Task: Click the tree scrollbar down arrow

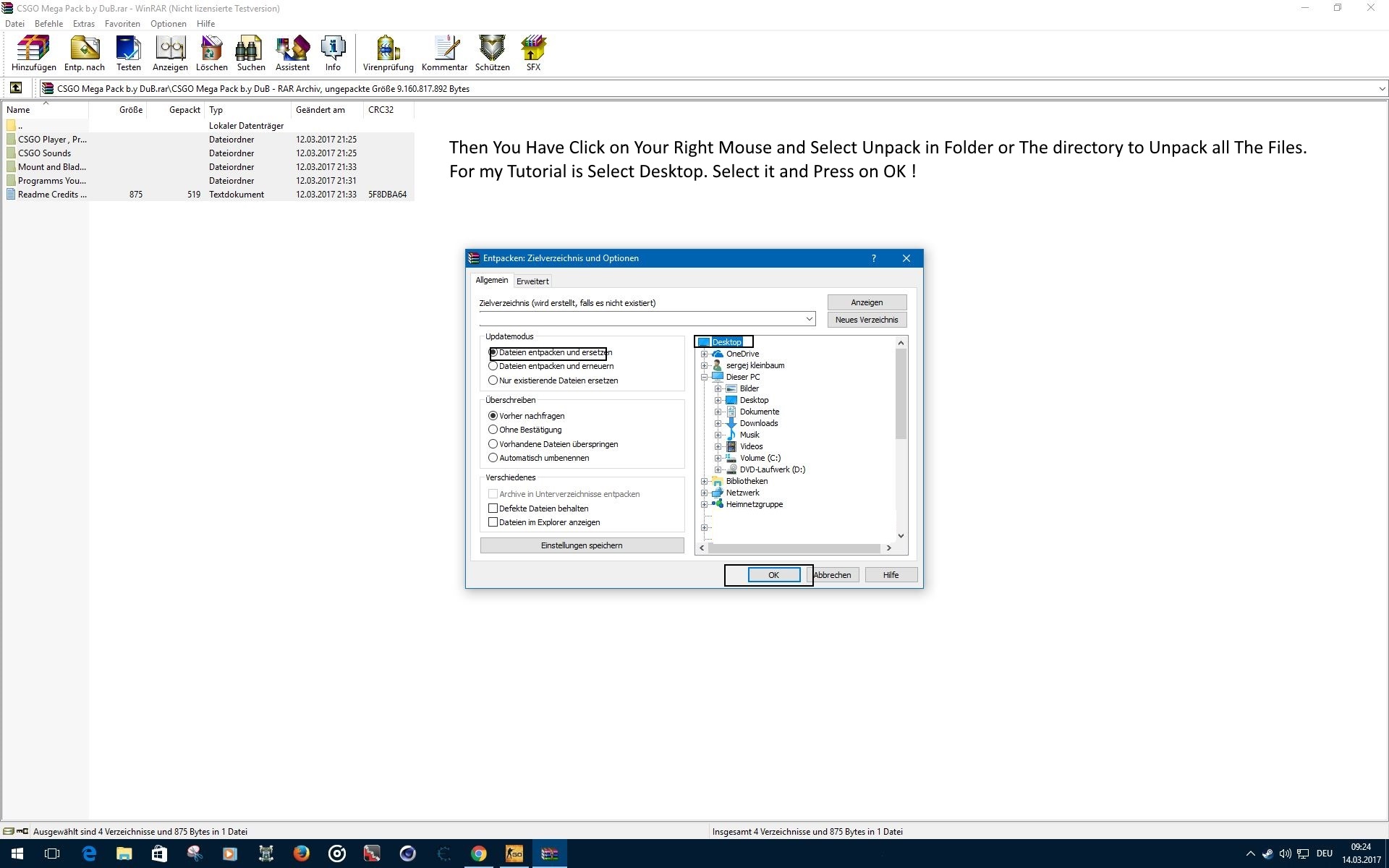Action: (901, 536)
